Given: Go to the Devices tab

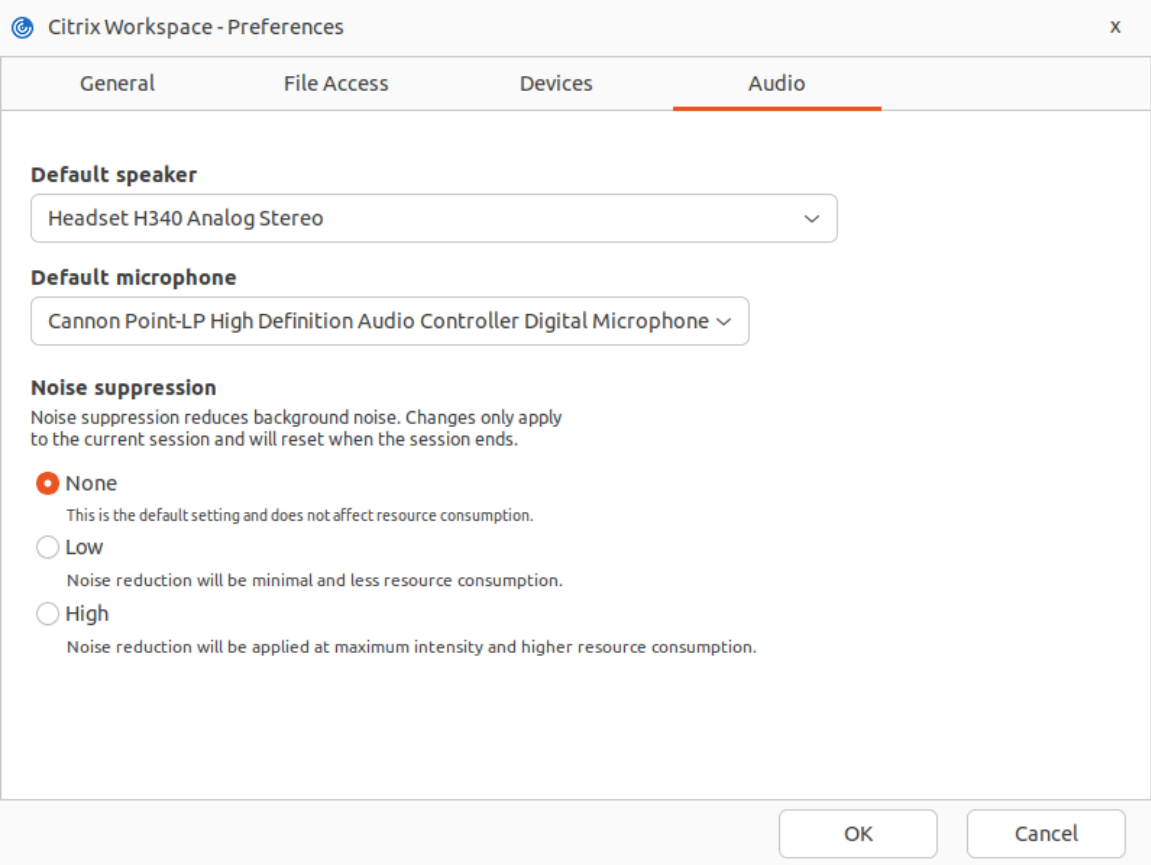Looking at the screenshot, I should click(x=556, y=84).
